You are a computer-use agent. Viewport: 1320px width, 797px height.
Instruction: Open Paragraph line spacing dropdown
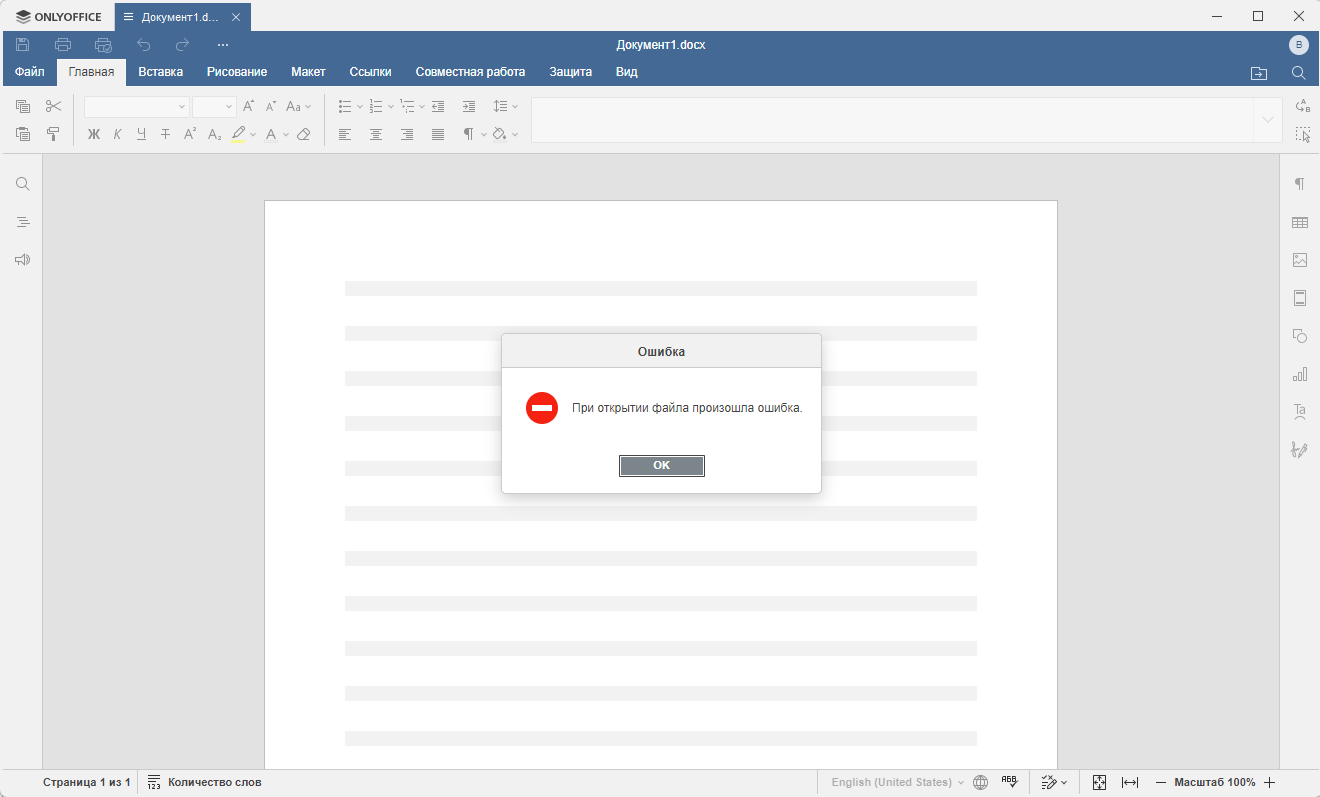click(x=506, y=106)
